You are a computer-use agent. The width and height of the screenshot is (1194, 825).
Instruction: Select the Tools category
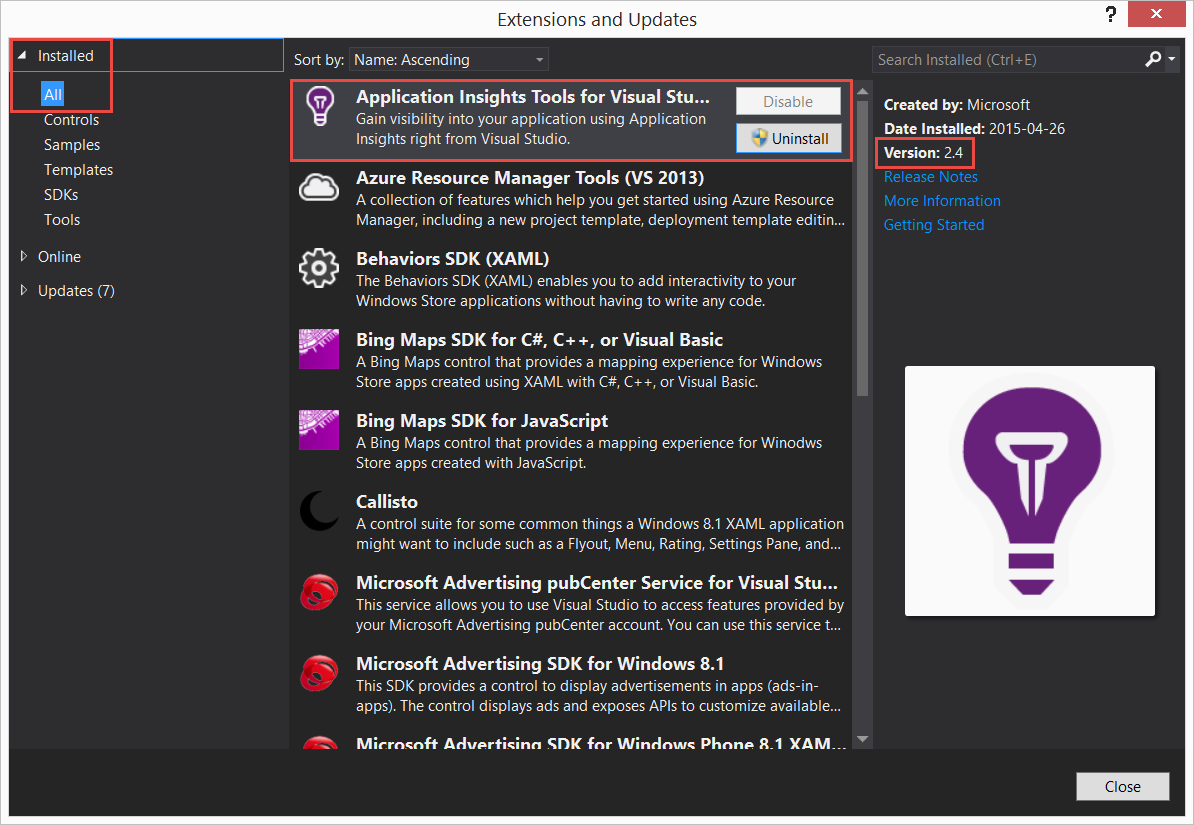(x=62, y=219)
